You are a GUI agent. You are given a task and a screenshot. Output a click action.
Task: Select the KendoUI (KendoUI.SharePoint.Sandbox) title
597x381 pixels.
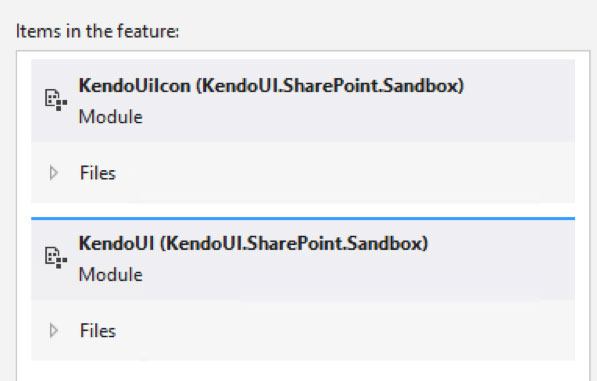pos(253,243)
